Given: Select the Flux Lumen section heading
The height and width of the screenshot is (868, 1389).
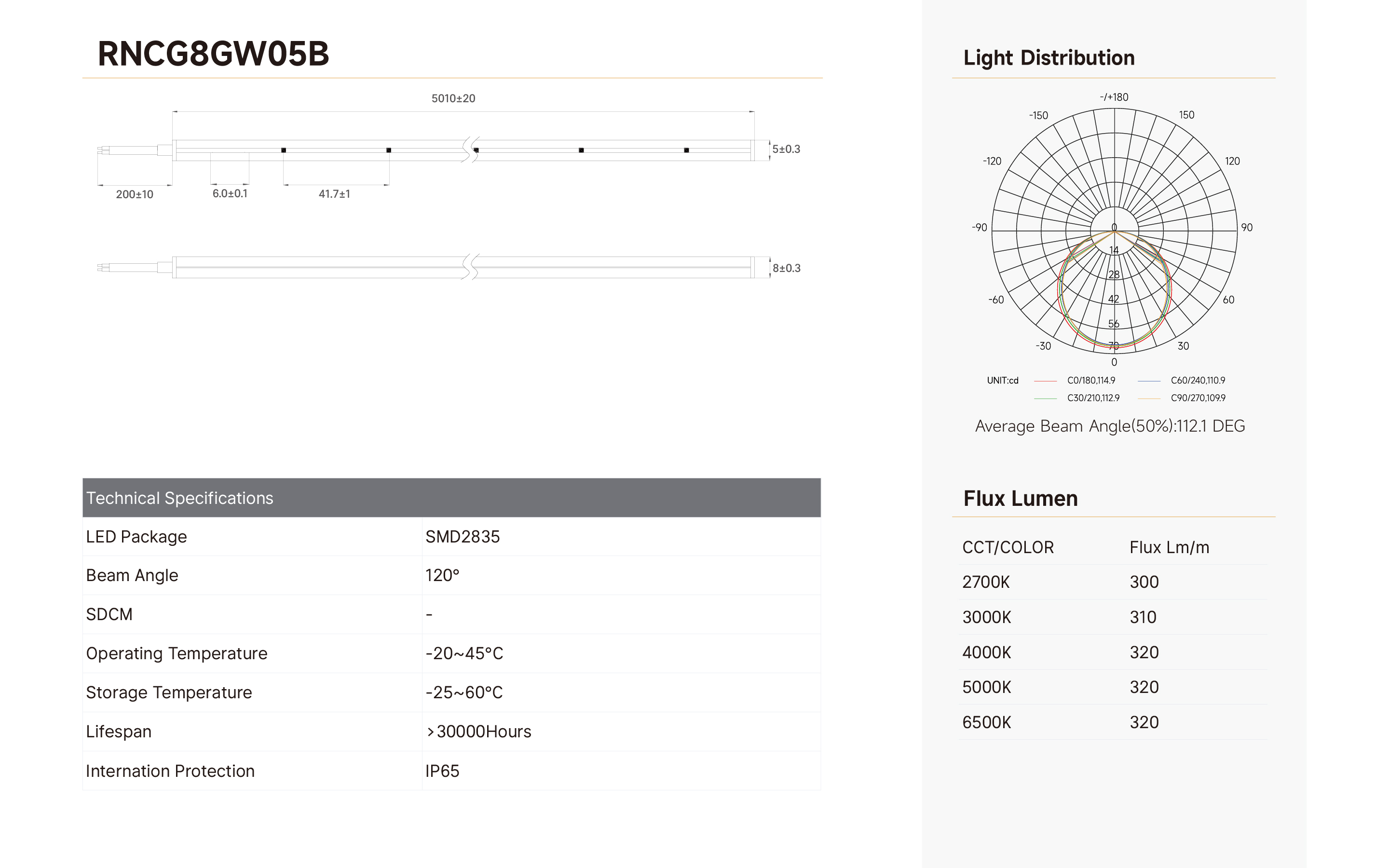Looking at the screenshot, I should [1020, 498].
